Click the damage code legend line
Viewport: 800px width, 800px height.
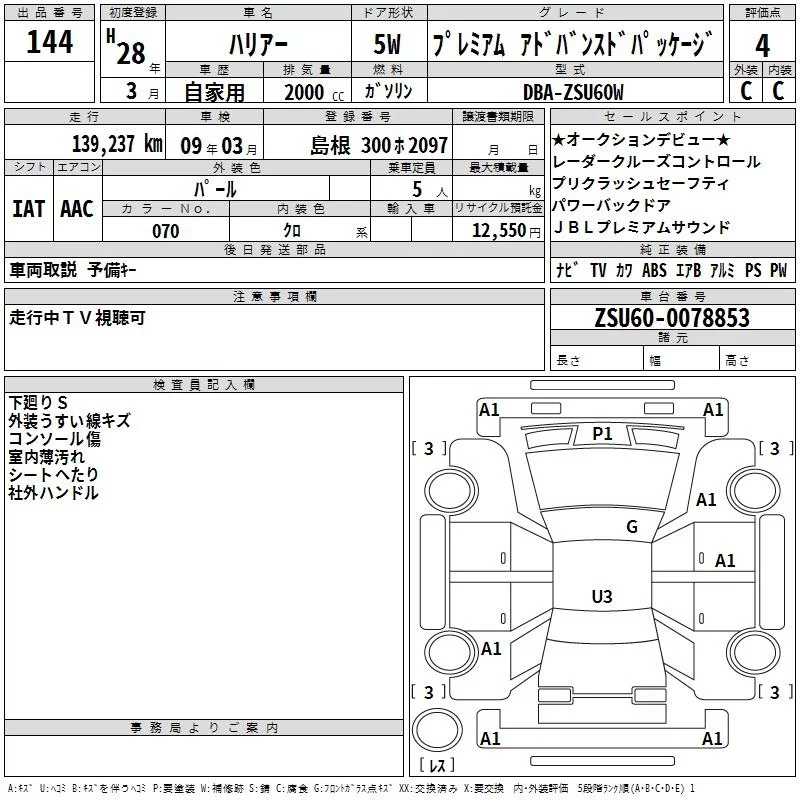(351, 788)
